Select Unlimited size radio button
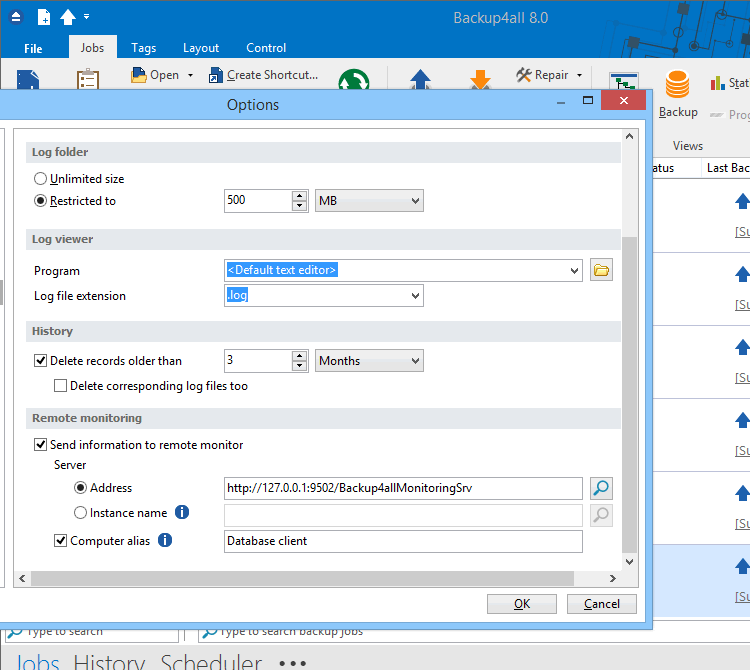Image resolution: width=750 pixels, height=670 pixels. point(40,179)
